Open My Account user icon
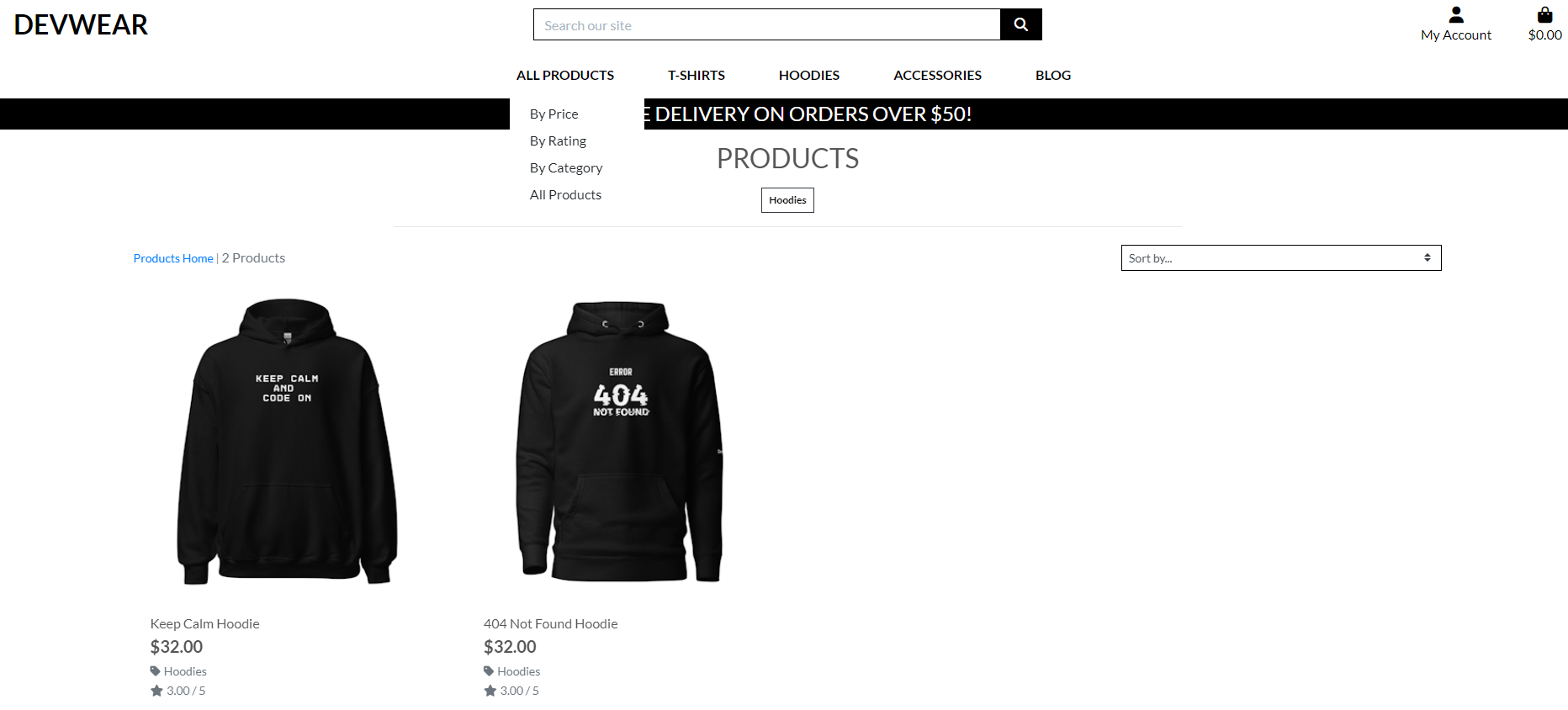The height and width of the screenshot is (710, 1568). pos(1456,14)
